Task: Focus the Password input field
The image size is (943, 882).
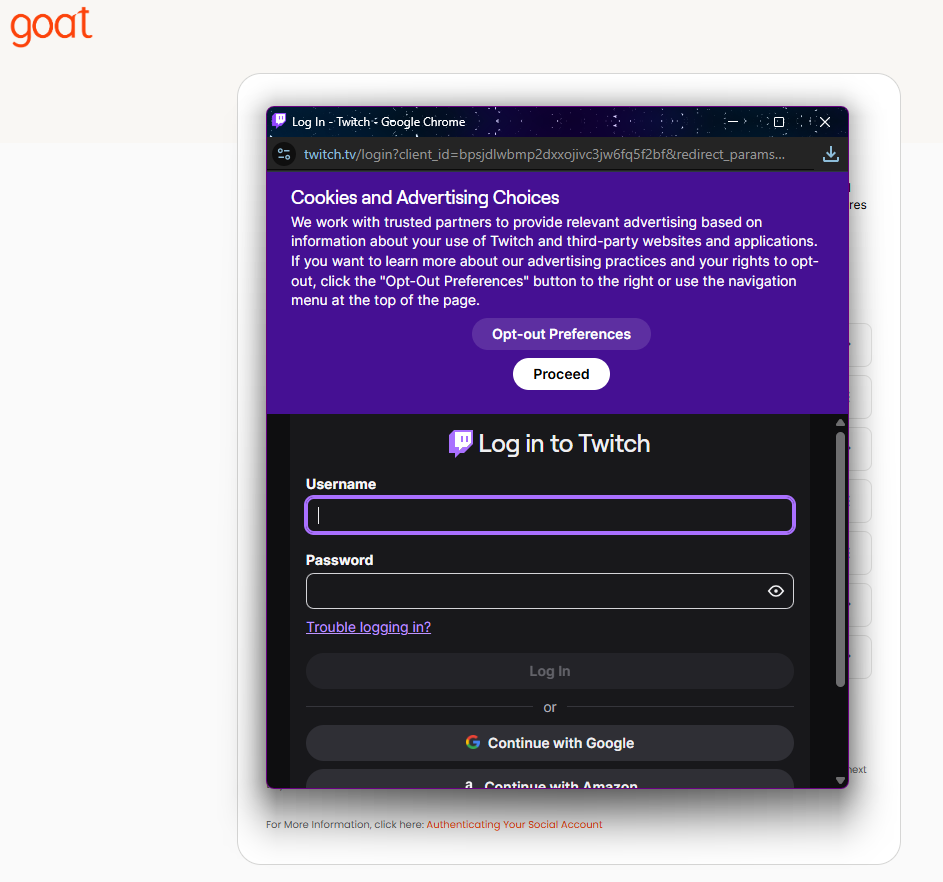Action: tap(550, 591)
